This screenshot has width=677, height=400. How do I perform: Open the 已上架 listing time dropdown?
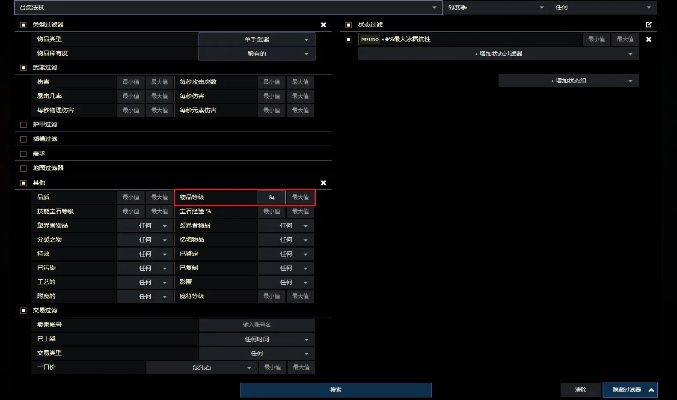(x=255, y=339)
